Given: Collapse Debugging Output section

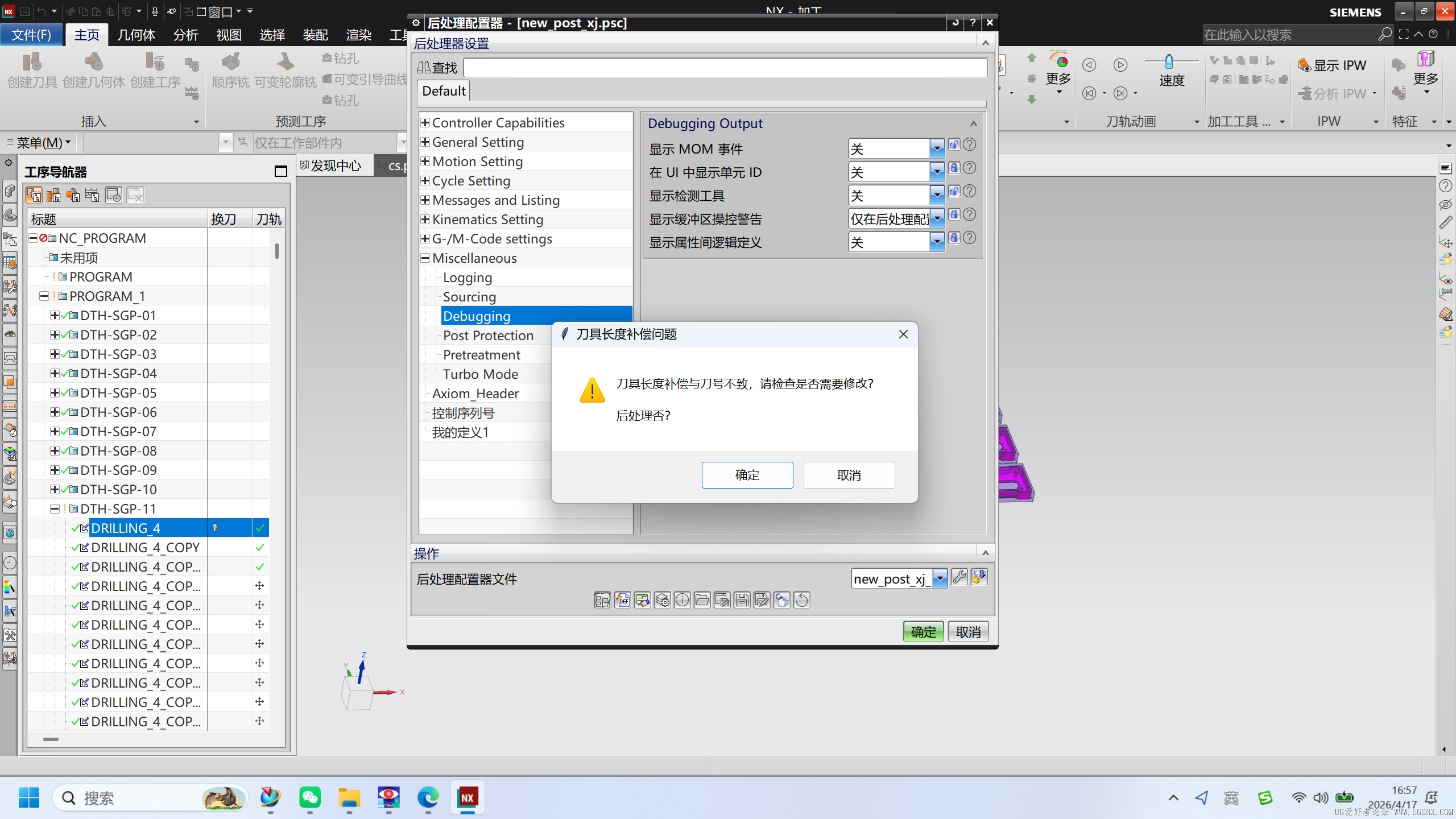Looking at the screenshot, I should coord(974,123).
